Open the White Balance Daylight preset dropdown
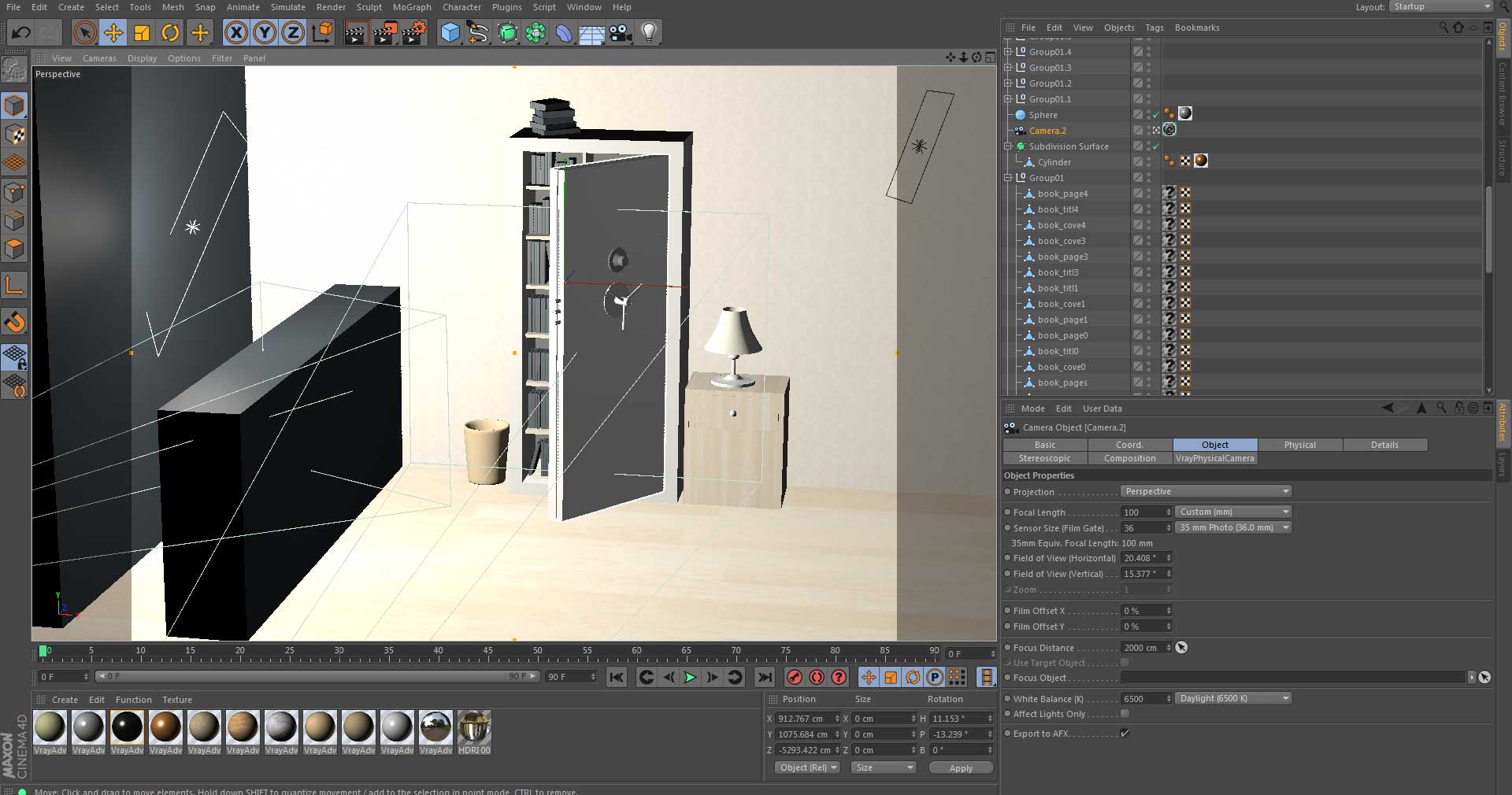This screenshot has height=795, width=1512. pos(1232,698)
